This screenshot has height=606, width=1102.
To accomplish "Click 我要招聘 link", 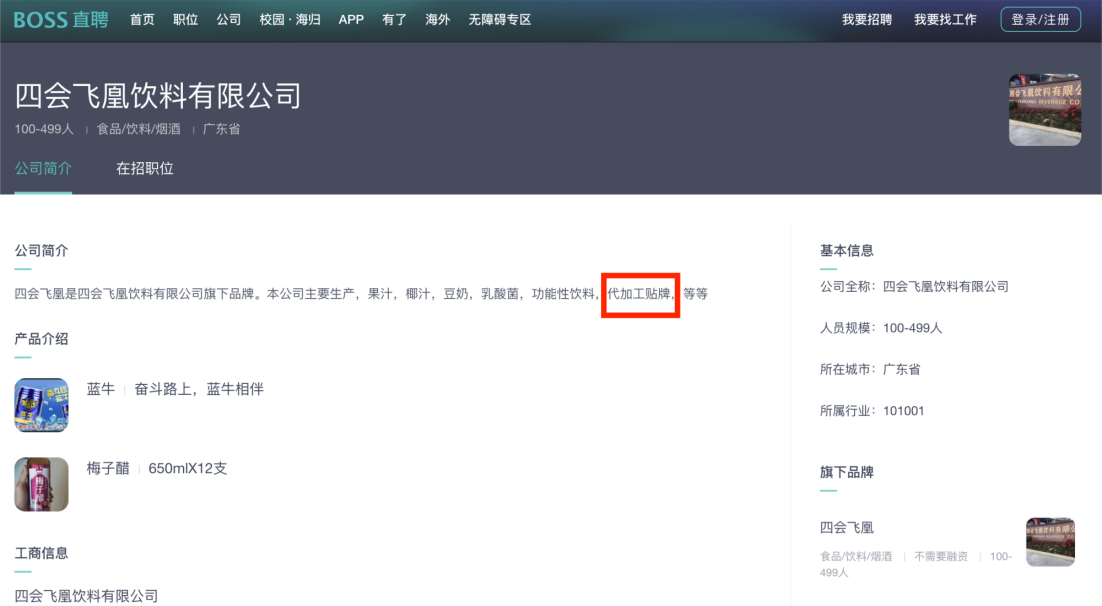I will (867, 20).
